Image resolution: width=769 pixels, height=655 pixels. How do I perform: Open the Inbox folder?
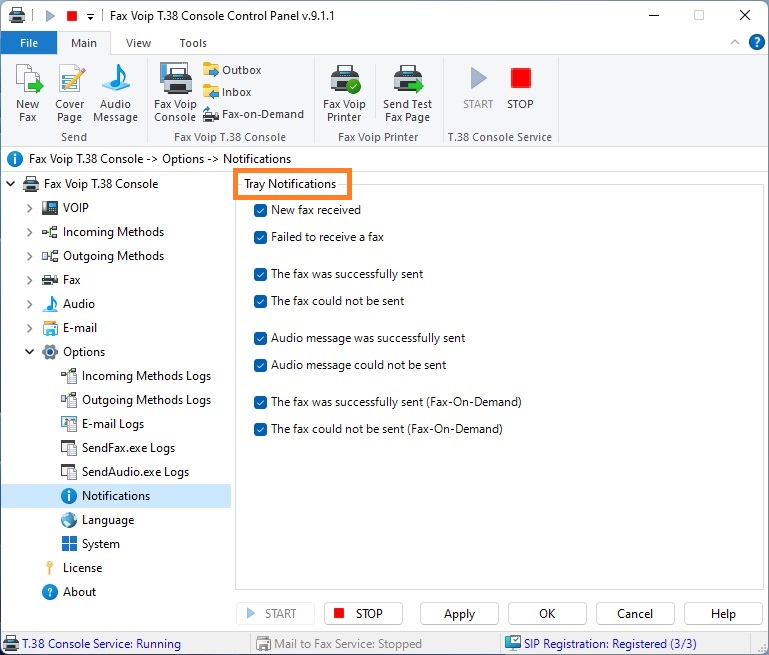coord(227,92)
